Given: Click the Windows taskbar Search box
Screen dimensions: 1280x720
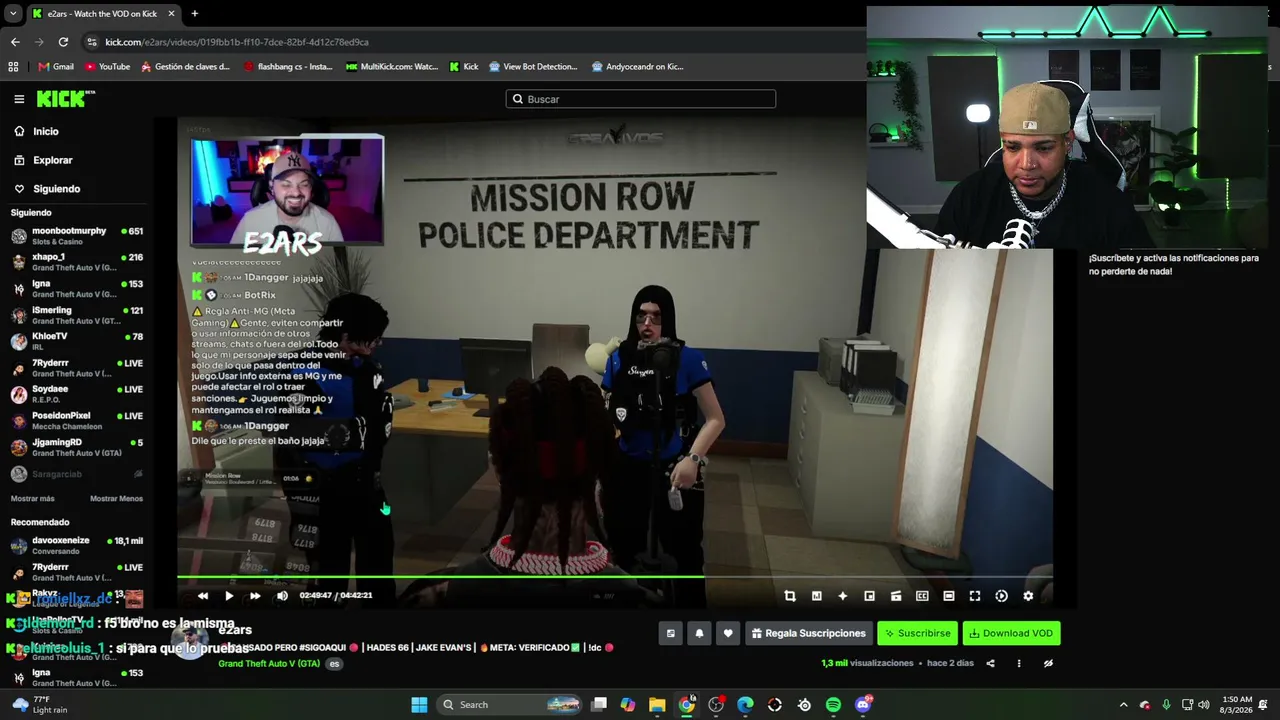Looking at the screenshot, I should pos(510,705).
